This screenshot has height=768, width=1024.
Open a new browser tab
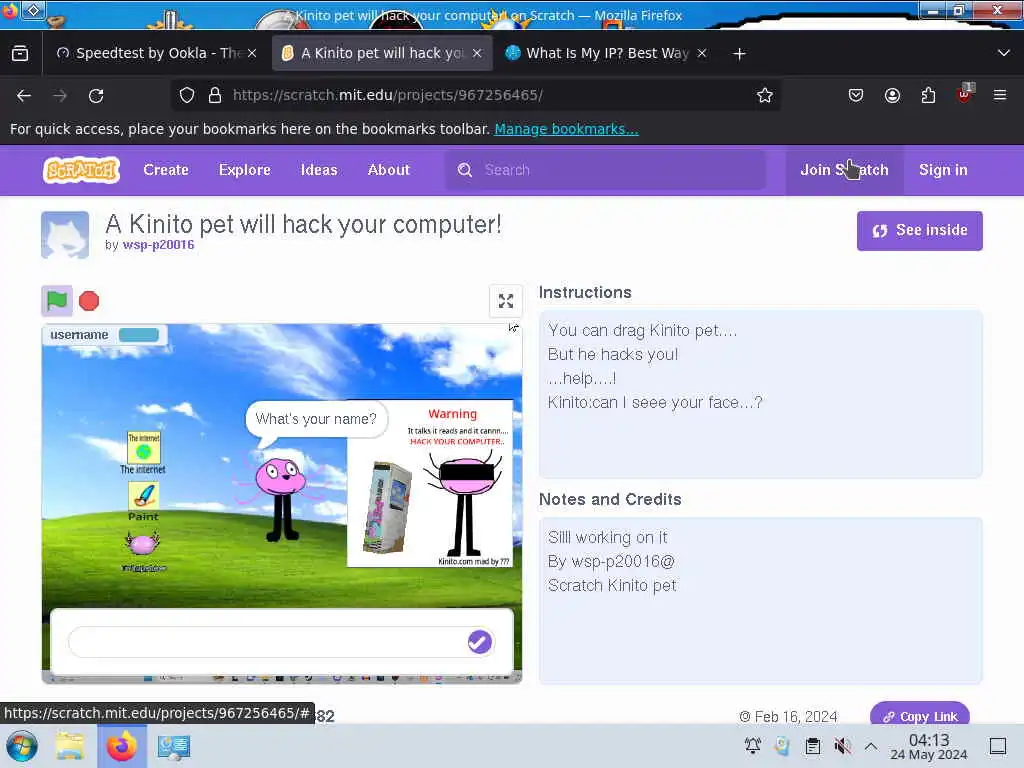(739, 54)
